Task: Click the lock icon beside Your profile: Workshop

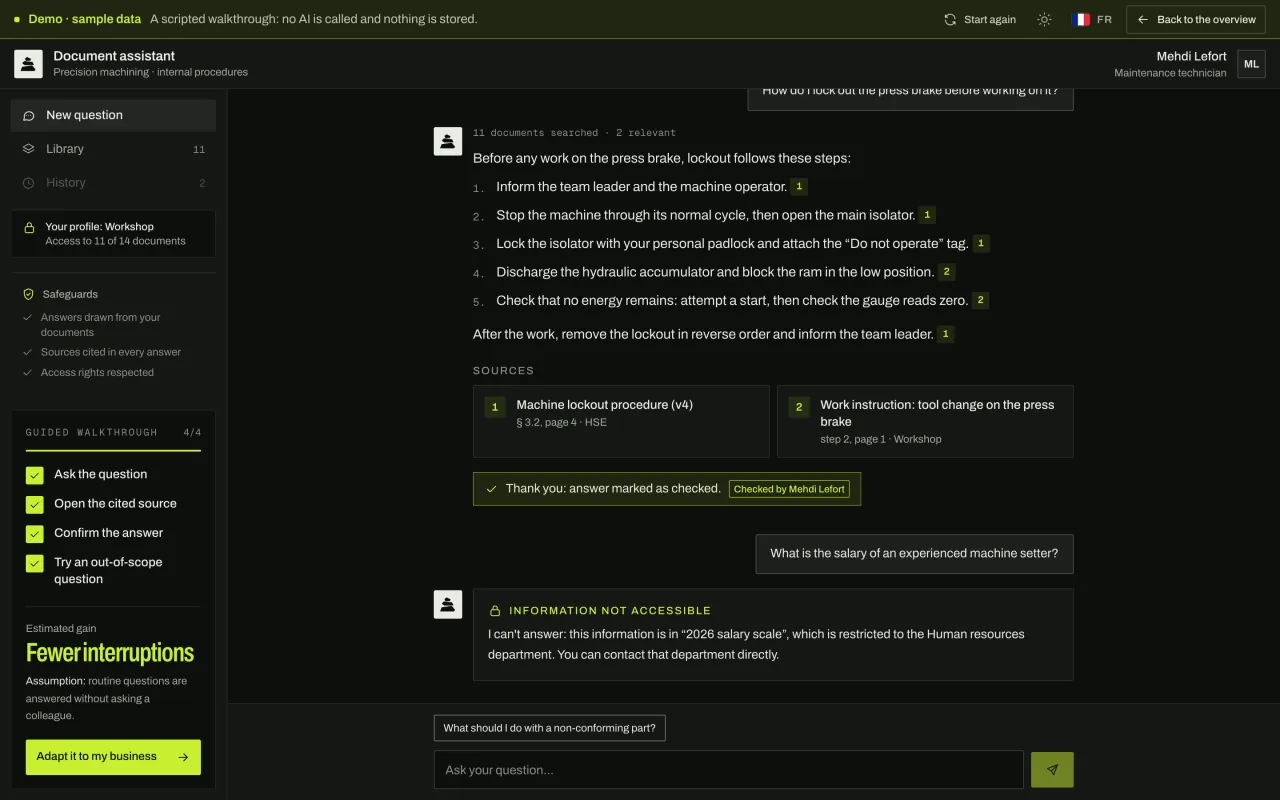Action: point(29,227)
